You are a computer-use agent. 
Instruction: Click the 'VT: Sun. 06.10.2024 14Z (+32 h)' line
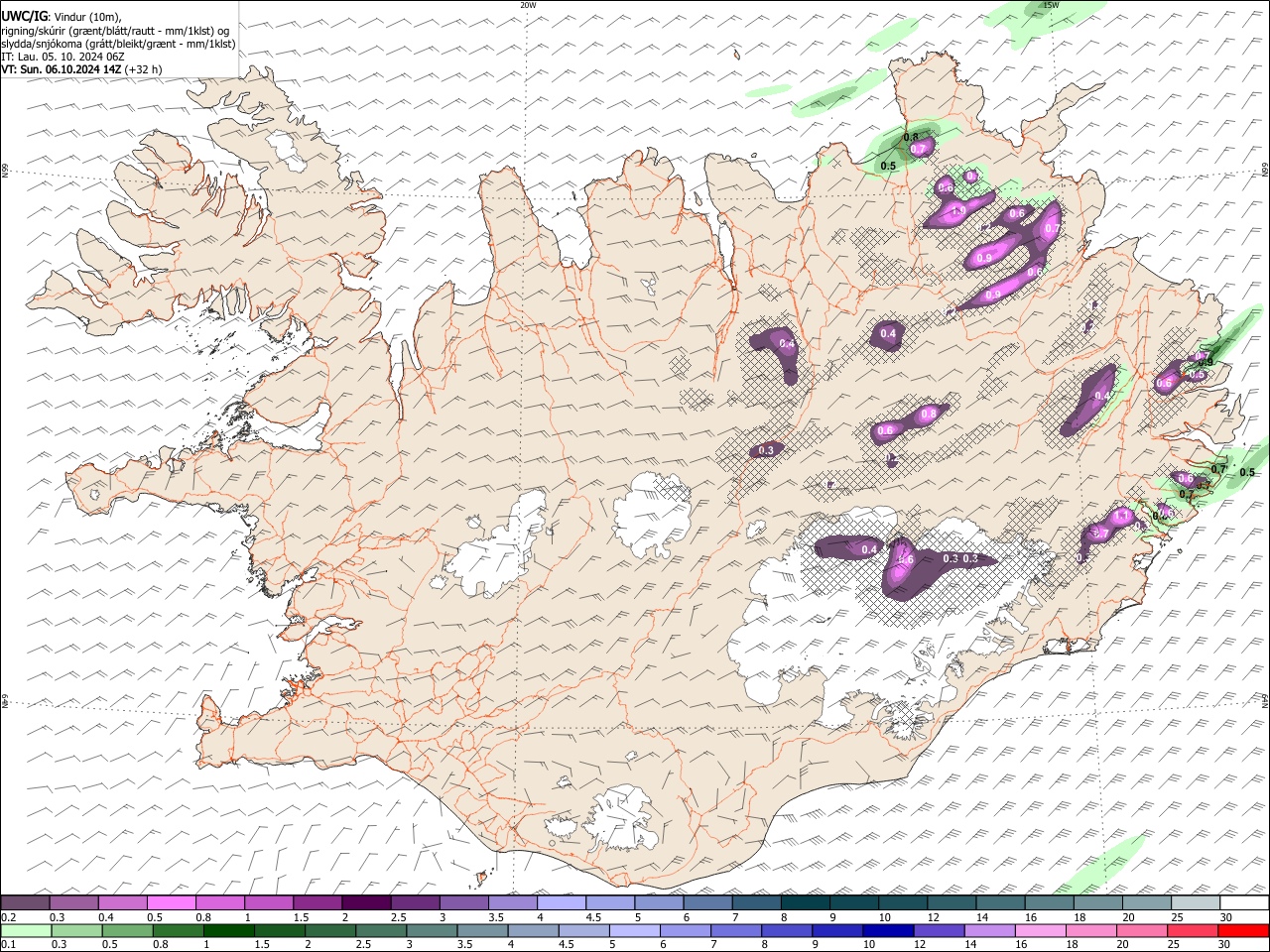(81, 69)
